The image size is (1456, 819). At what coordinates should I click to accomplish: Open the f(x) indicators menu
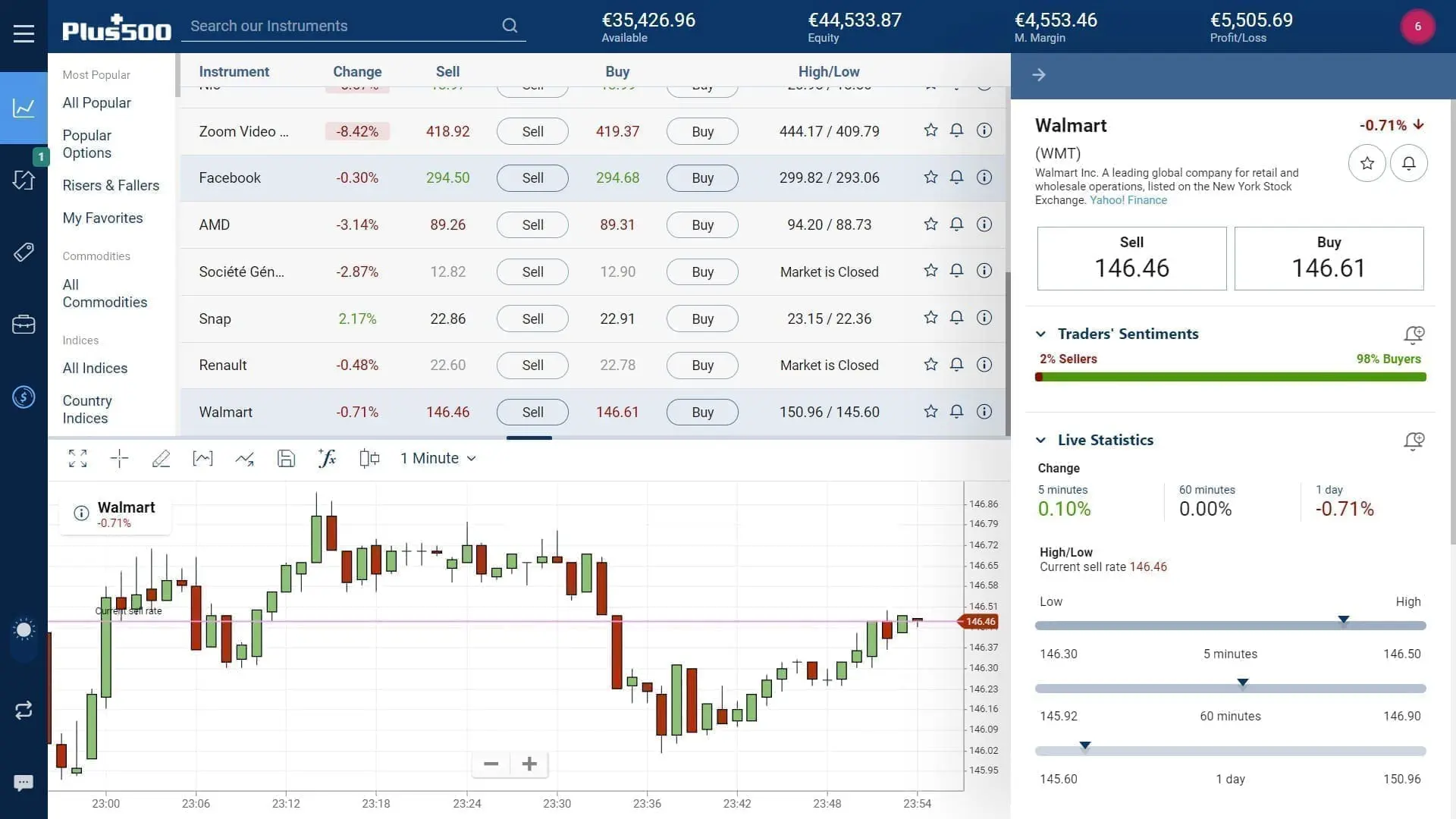click(327, 458)
